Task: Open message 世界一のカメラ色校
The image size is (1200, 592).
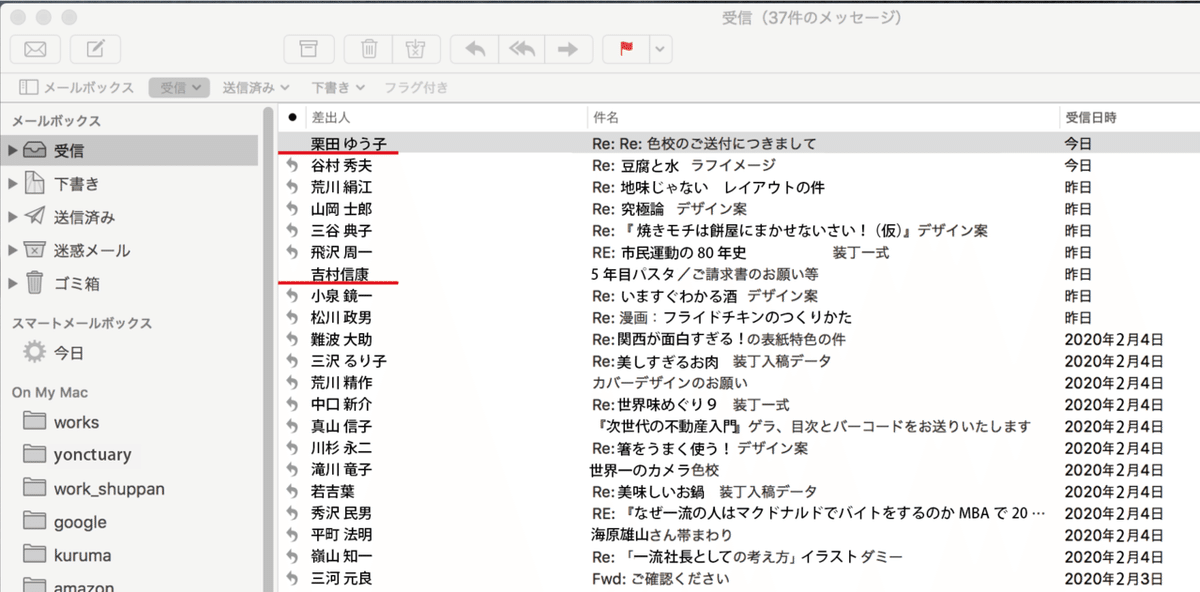Action: click(x=738, y=470)
